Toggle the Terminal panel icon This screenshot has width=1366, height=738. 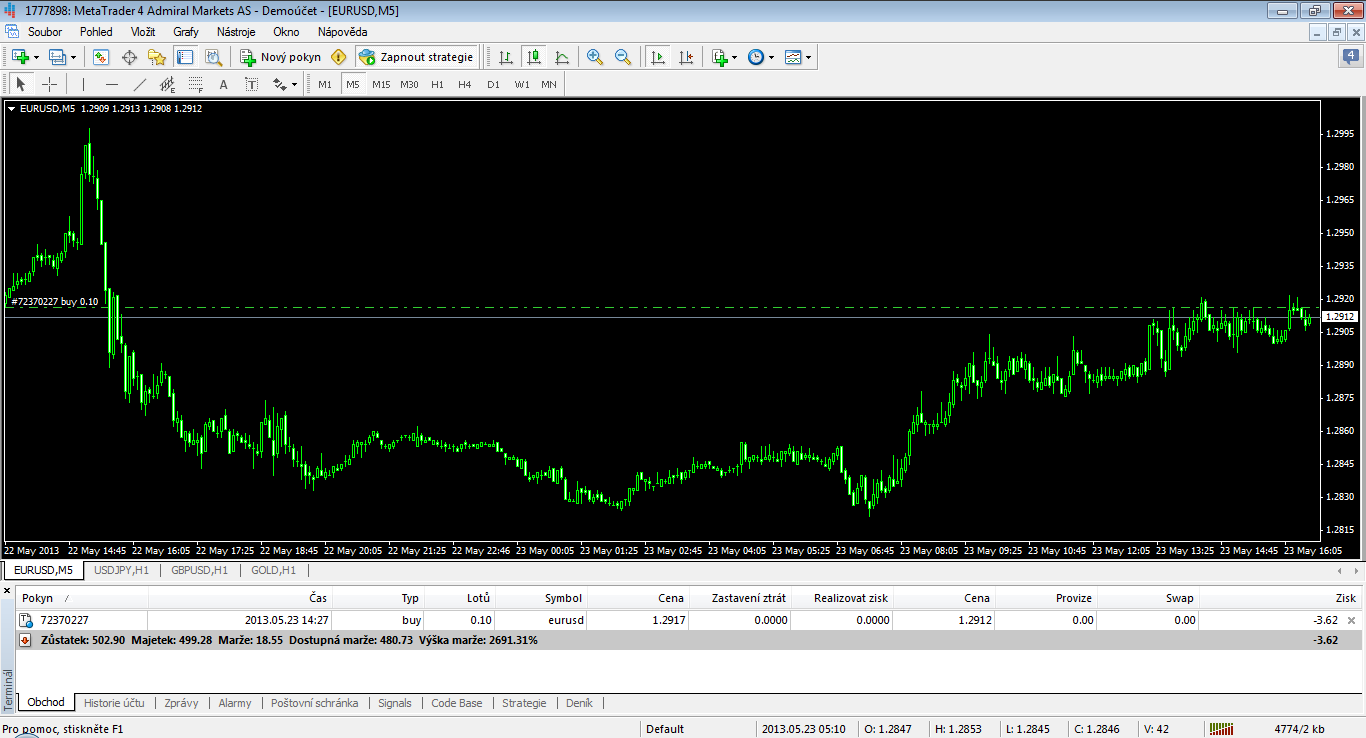[x=184, y=57]
